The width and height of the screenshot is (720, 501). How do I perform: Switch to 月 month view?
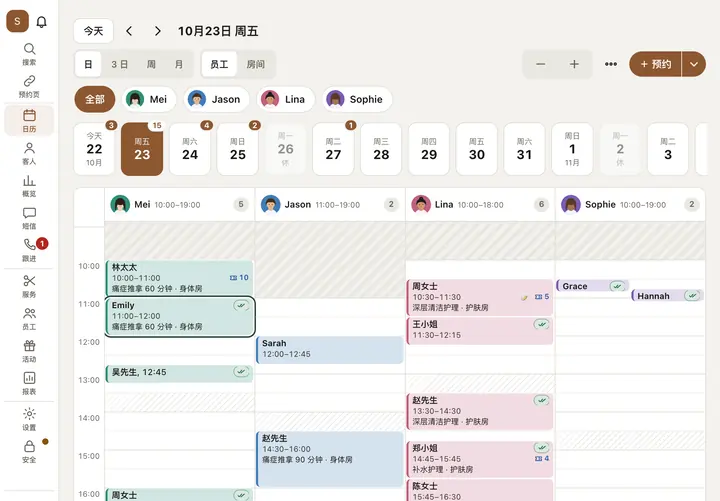pyautogui.click(x=179, y=64)
